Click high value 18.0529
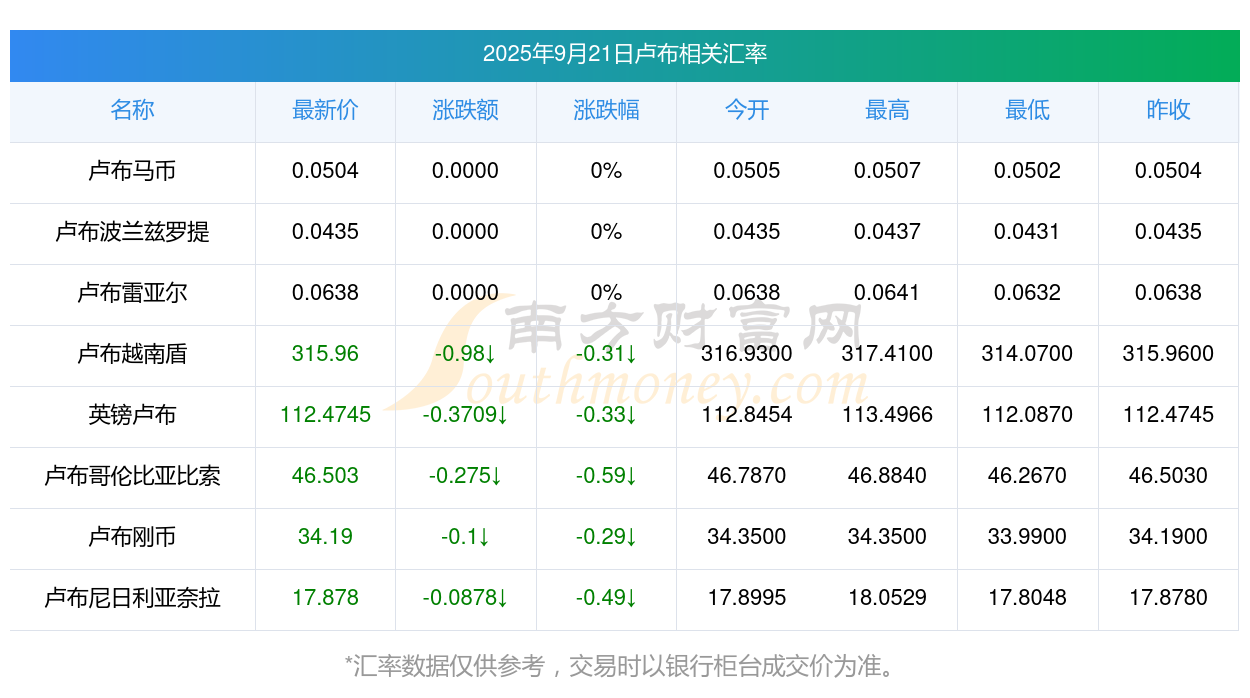Image resolution: width=1250 pixels, height=698 pixels. coord(887,598)
